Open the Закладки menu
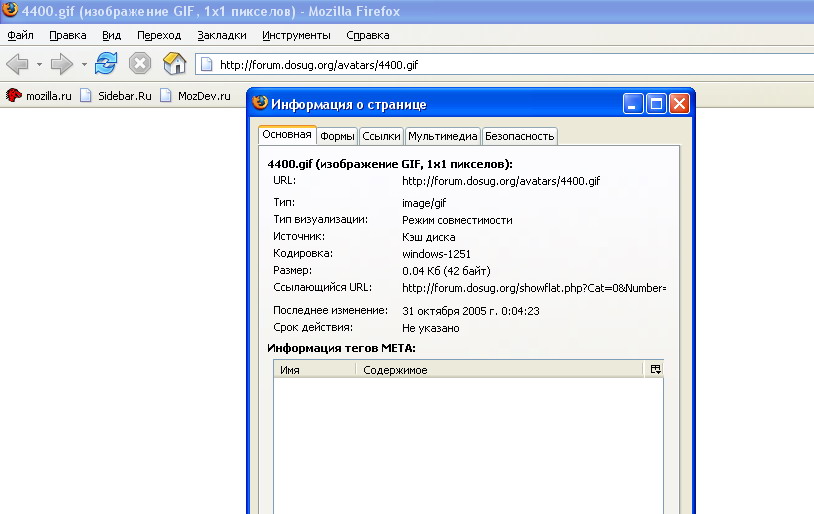Screen dimensions: 814x514 [x=221, y=35]
